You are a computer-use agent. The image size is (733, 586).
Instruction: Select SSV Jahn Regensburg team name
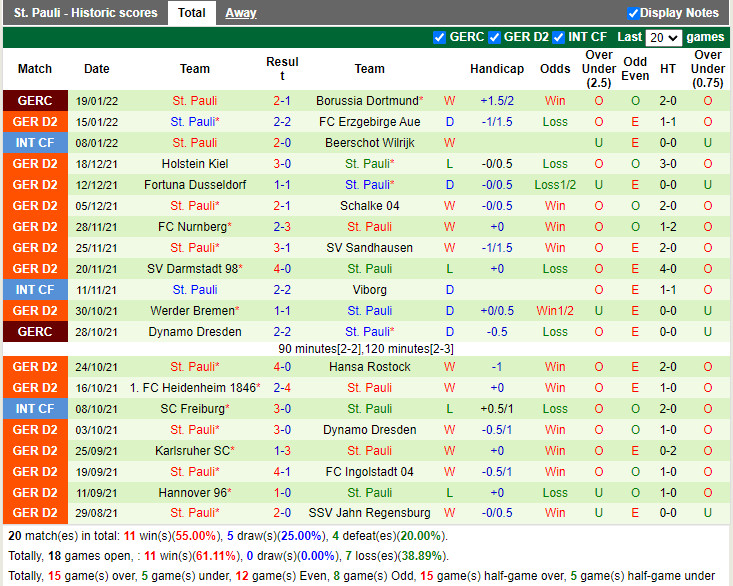(369, 513)
